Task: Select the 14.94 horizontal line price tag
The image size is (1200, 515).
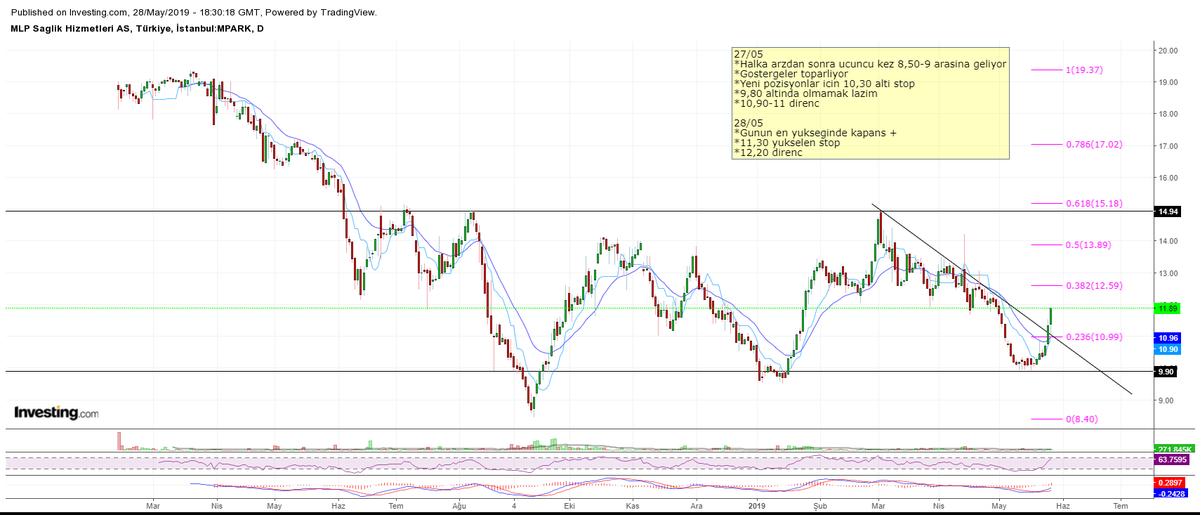Action: click(x=1167, y=212)
